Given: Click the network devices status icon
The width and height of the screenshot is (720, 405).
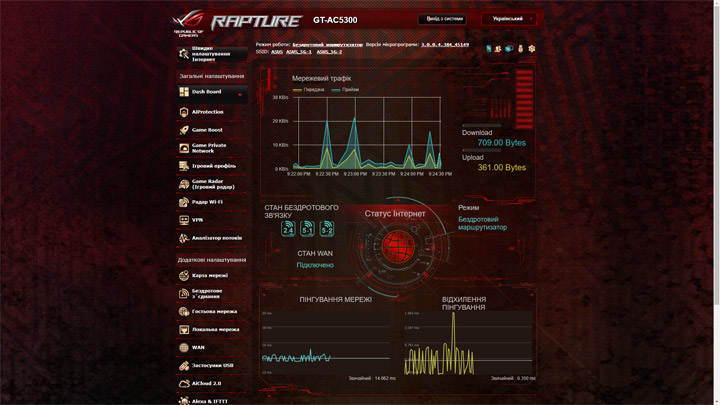Looking at the screenshot, I should [x=509, y=48].
